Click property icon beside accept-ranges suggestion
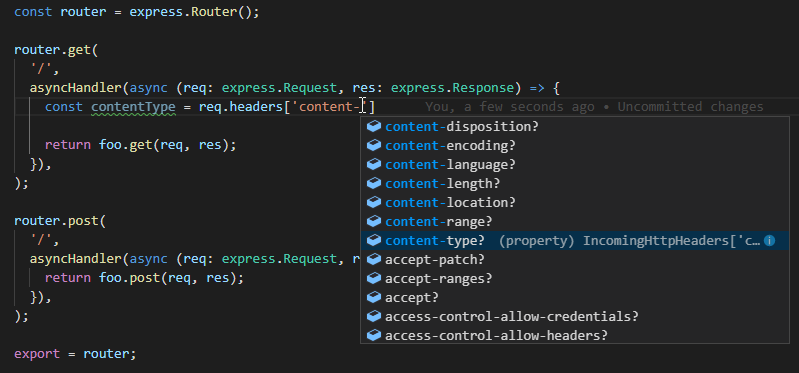The height and width of the screenshot is (373, 799). (x=374, y=279)
